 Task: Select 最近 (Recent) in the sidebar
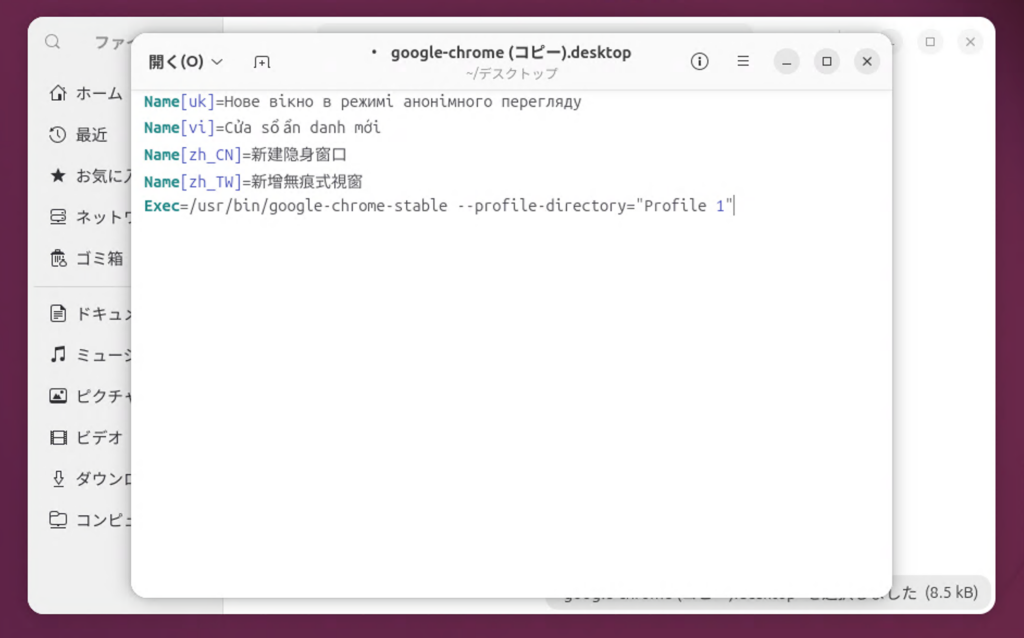point(88,134)
